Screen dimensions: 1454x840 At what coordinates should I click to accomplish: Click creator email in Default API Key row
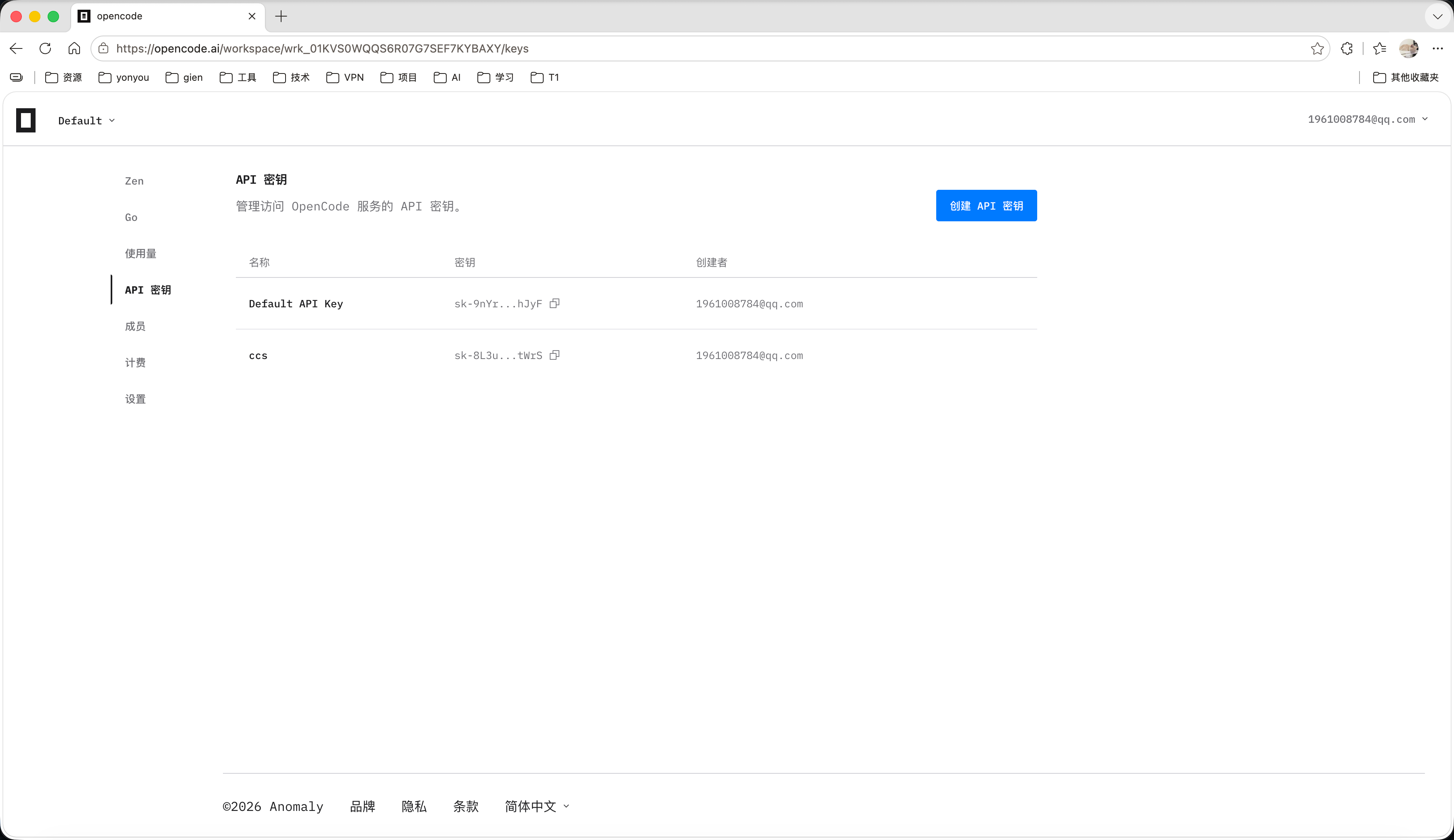(x=749, y=303)
